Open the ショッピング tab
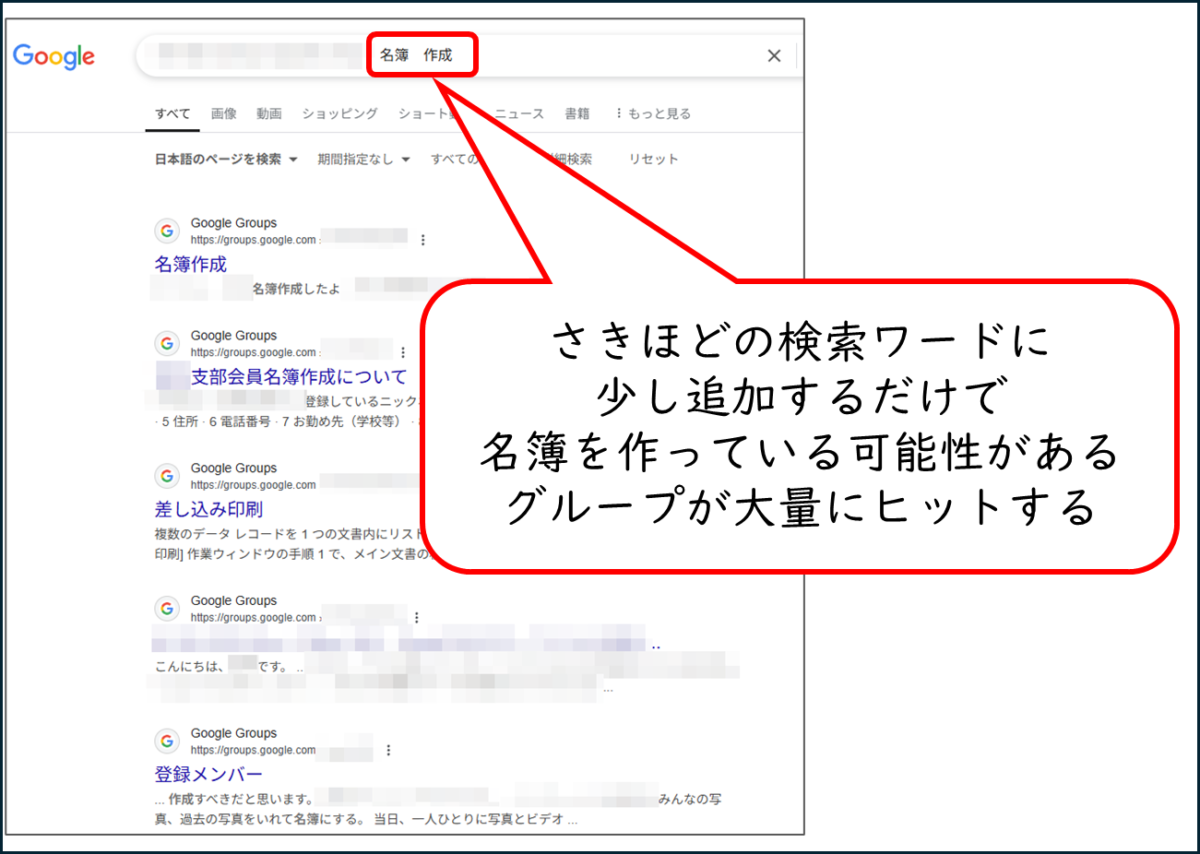Viewport: 1200px width, 854px height. [340, 114]
